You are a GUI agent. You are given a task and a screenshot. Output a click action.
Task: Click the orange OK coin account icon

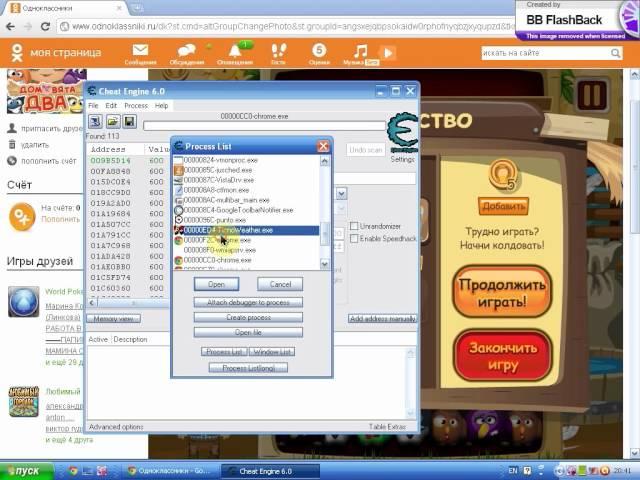click(22, 216)
